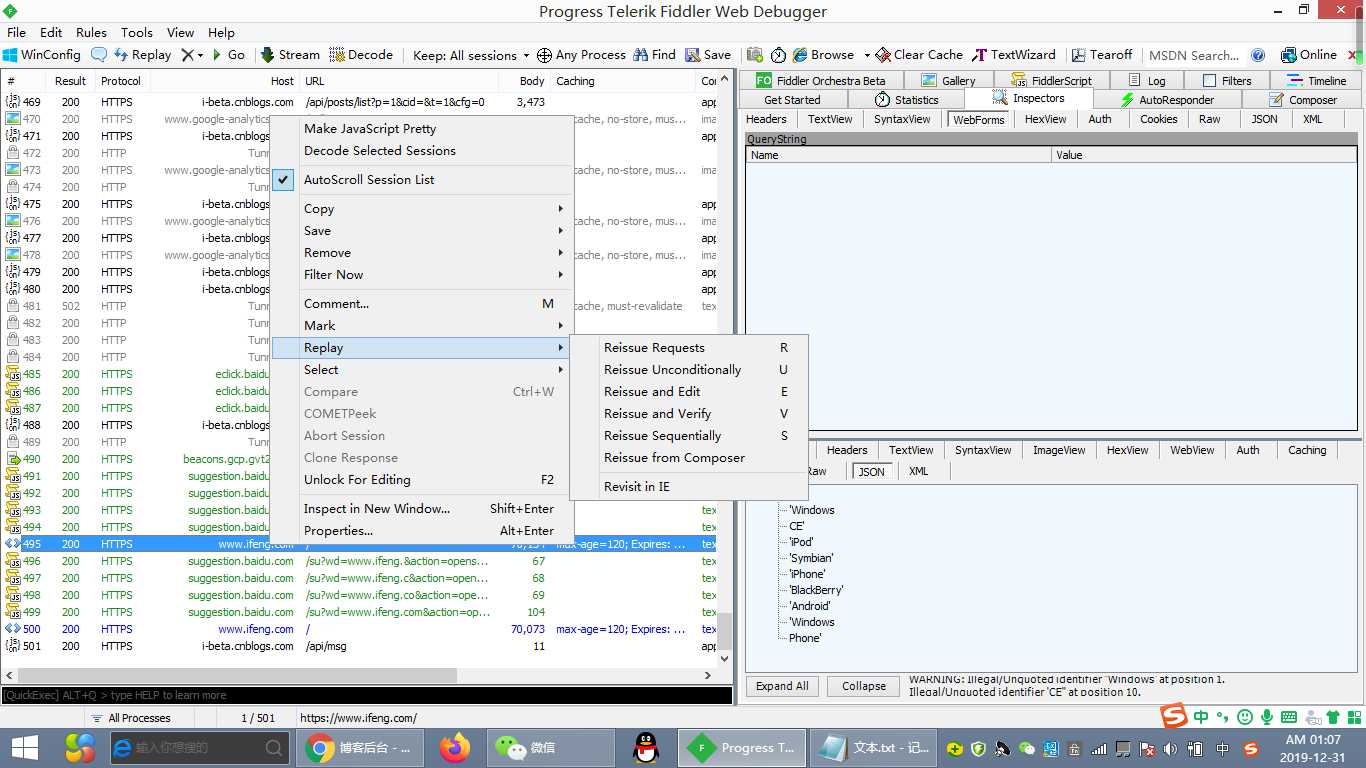1366x768 pixels.
Task: Open the AutoResponder tab
Action: point(1167,100)
